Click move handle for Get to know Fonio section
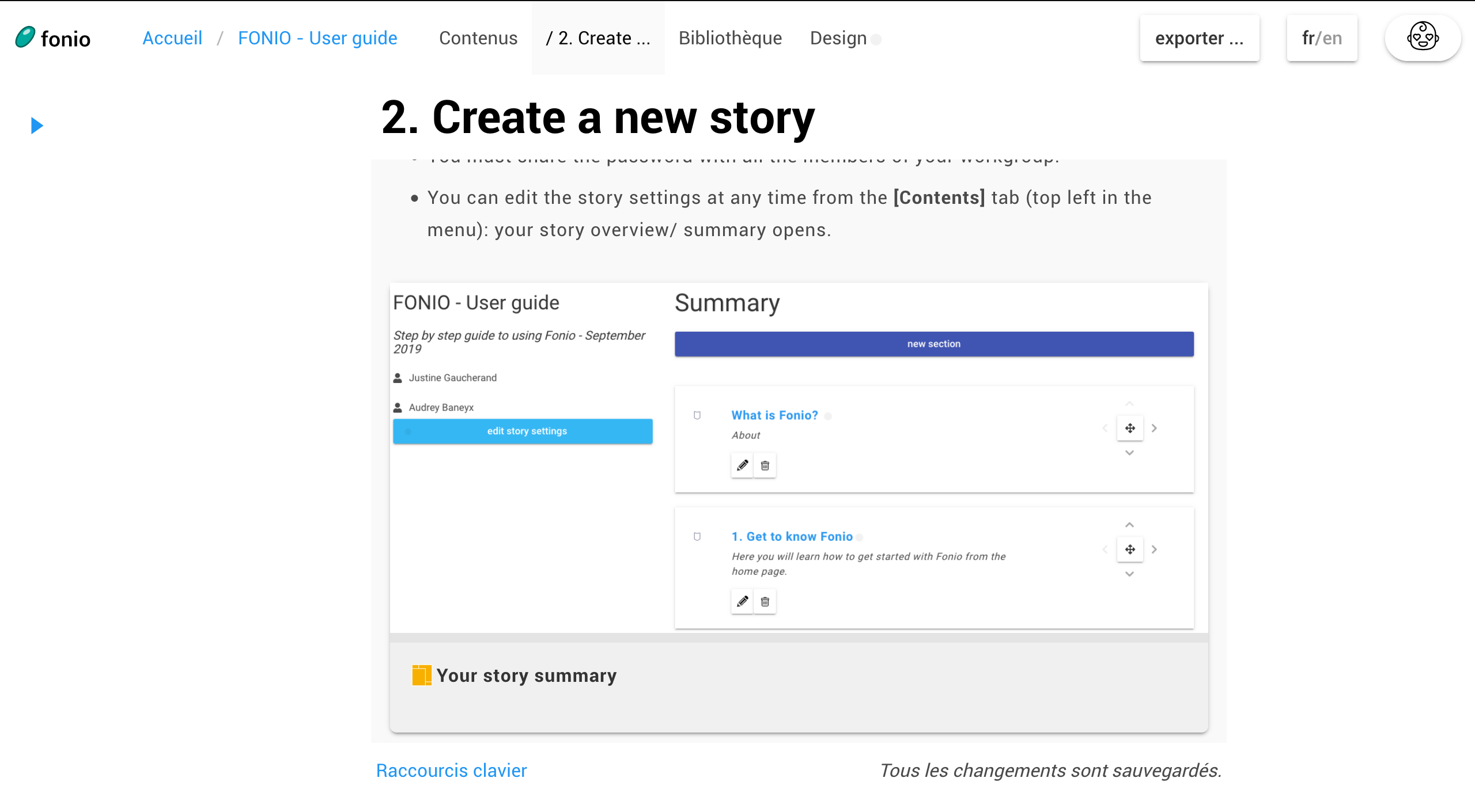Image resolution: width=1475 pixels, height=812 pixels. (x=1130, y=549)
